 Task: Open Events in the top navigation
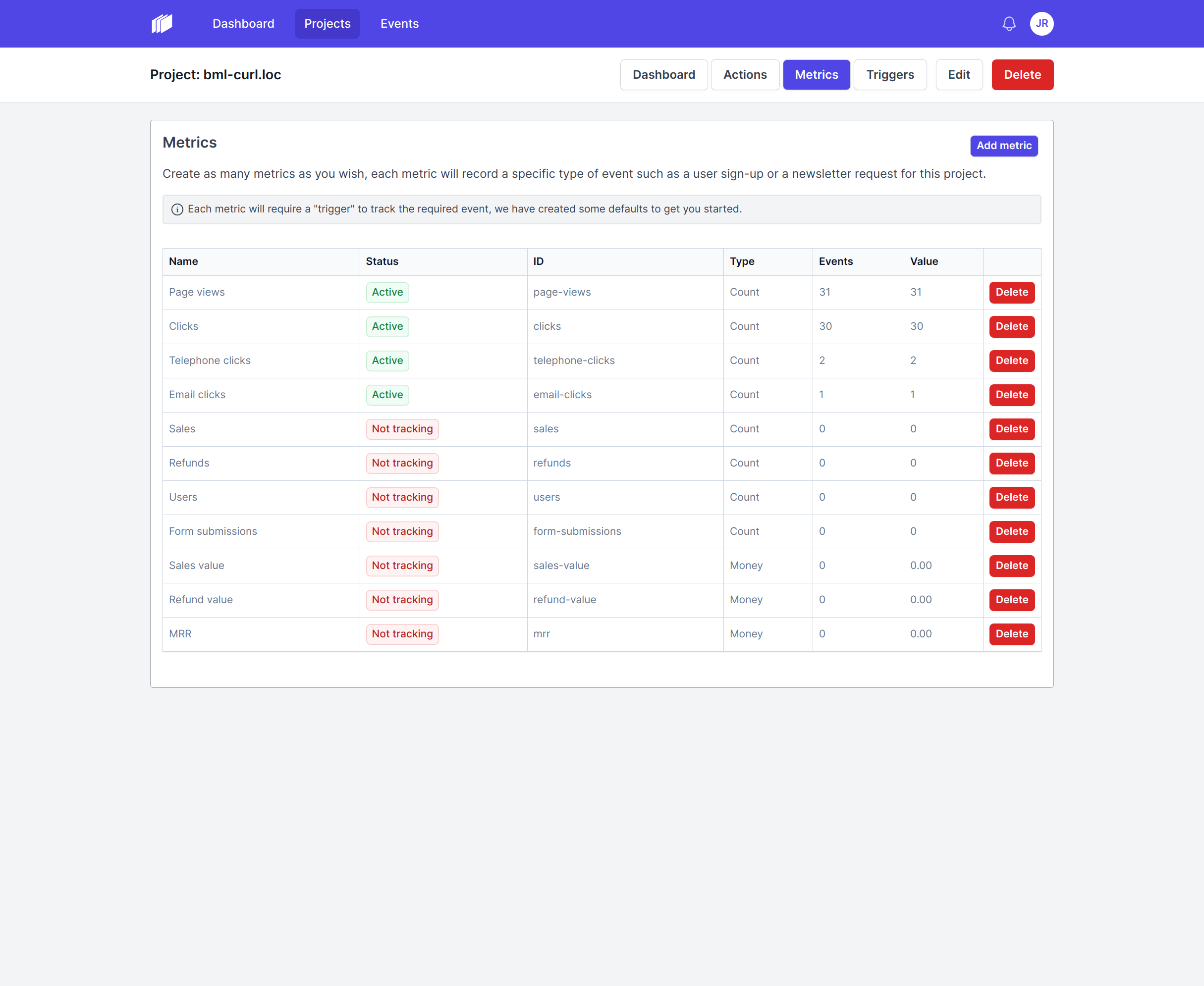pyautogui.click(x=399, y=24)
